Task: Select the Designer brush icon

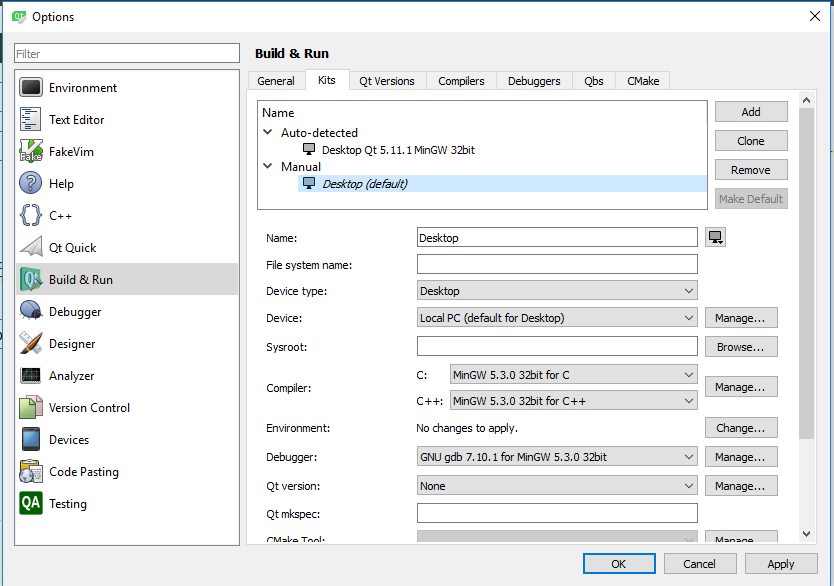Action: tap(31, 344)
